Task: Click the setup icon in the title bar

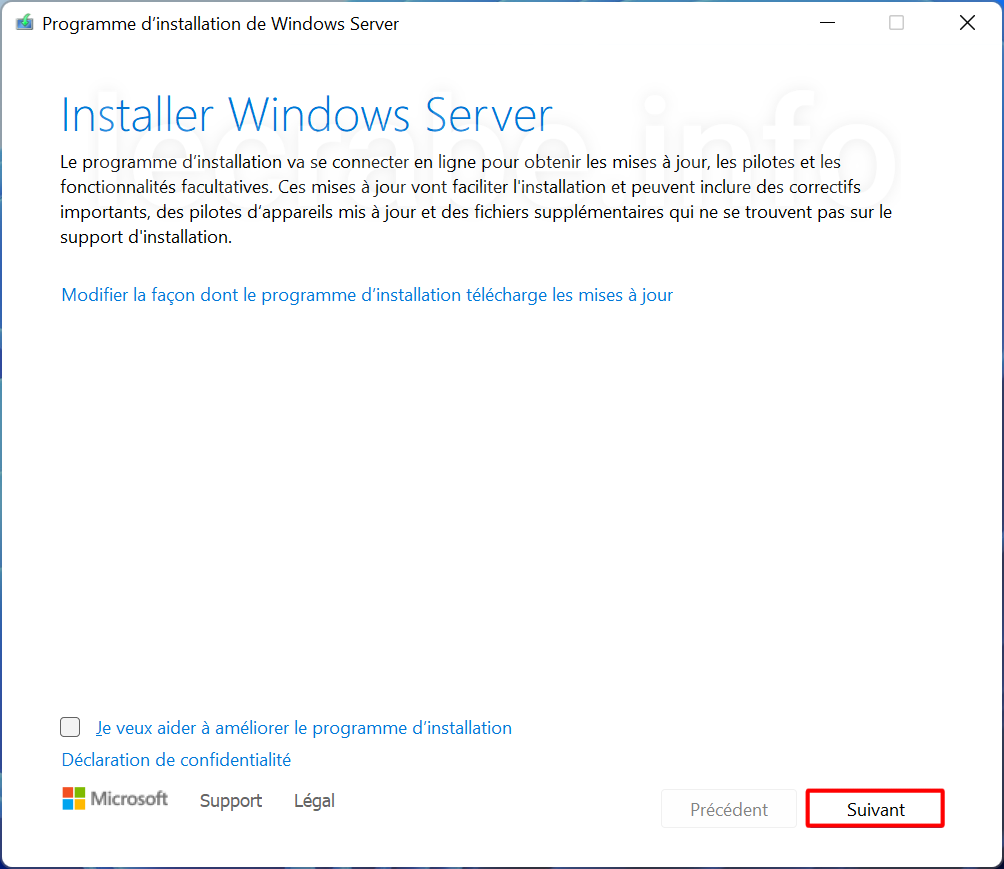Action: tap(24, 23)
